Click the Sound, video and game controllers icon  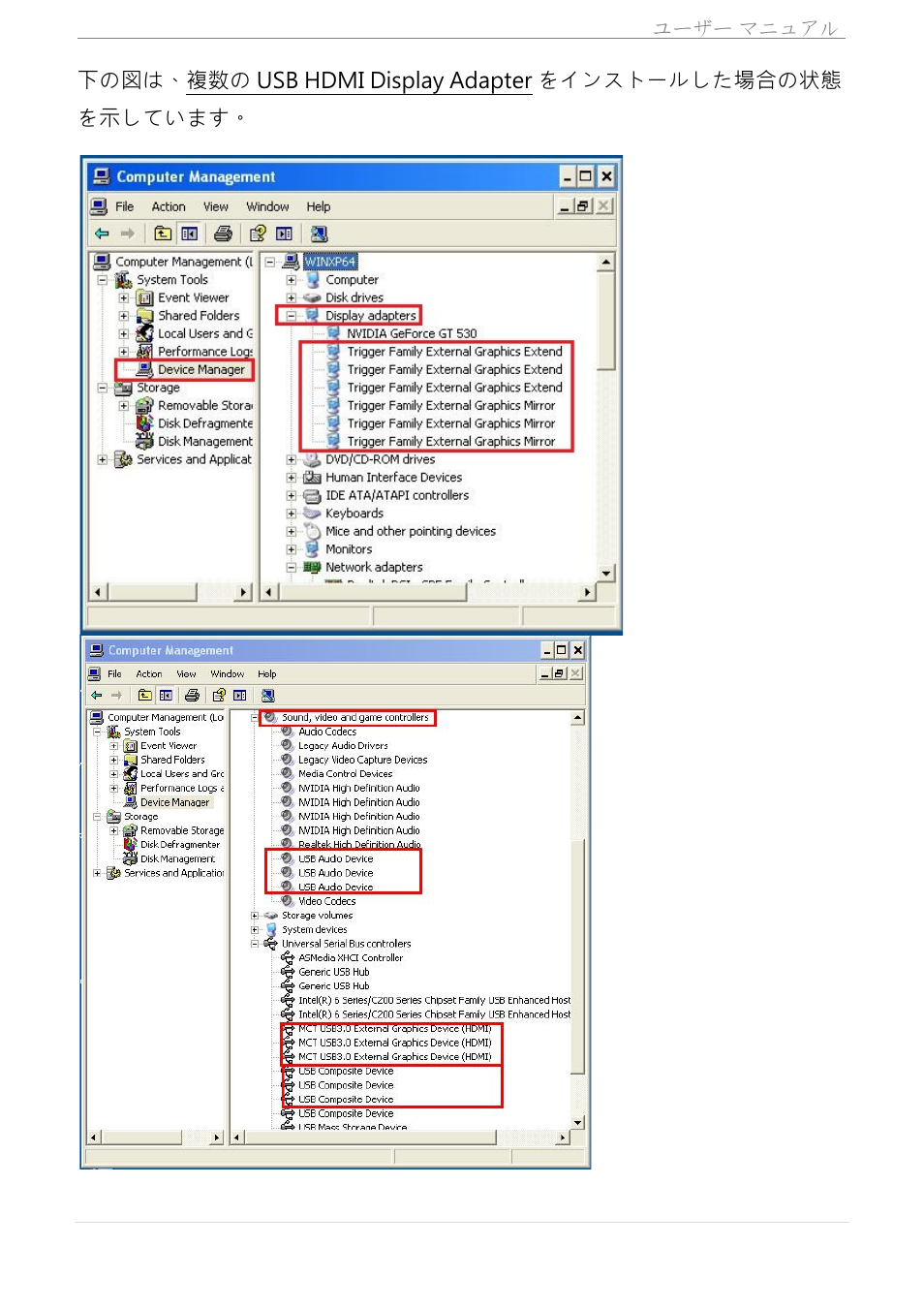(270, 718)
